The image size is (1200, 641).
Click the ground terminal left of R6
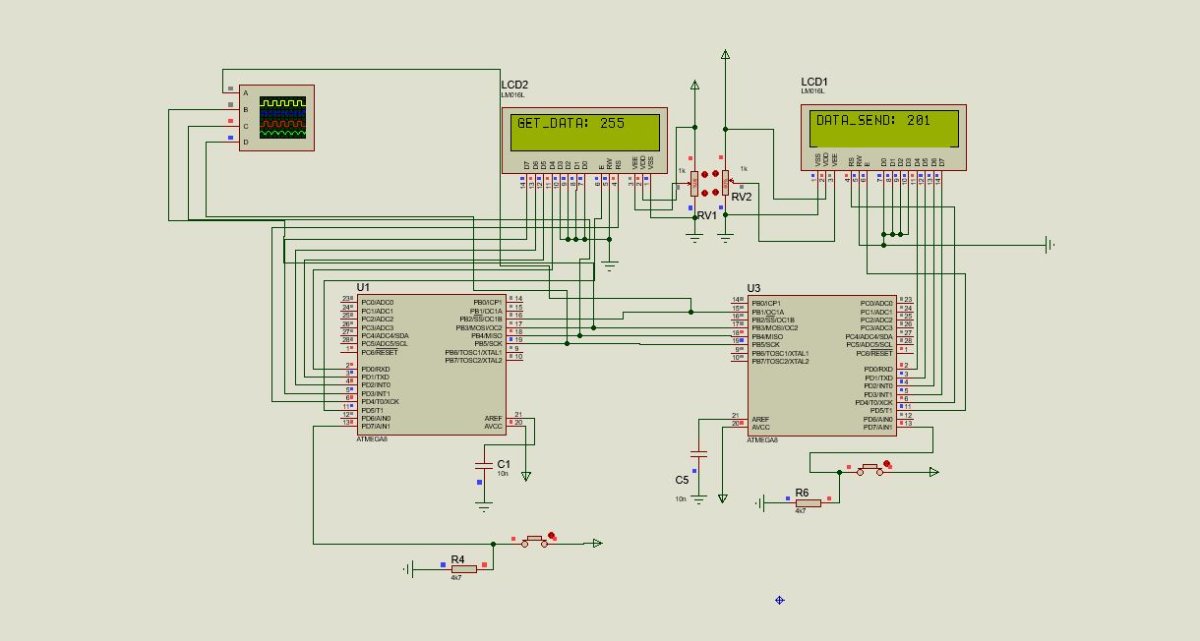point(761,501)
